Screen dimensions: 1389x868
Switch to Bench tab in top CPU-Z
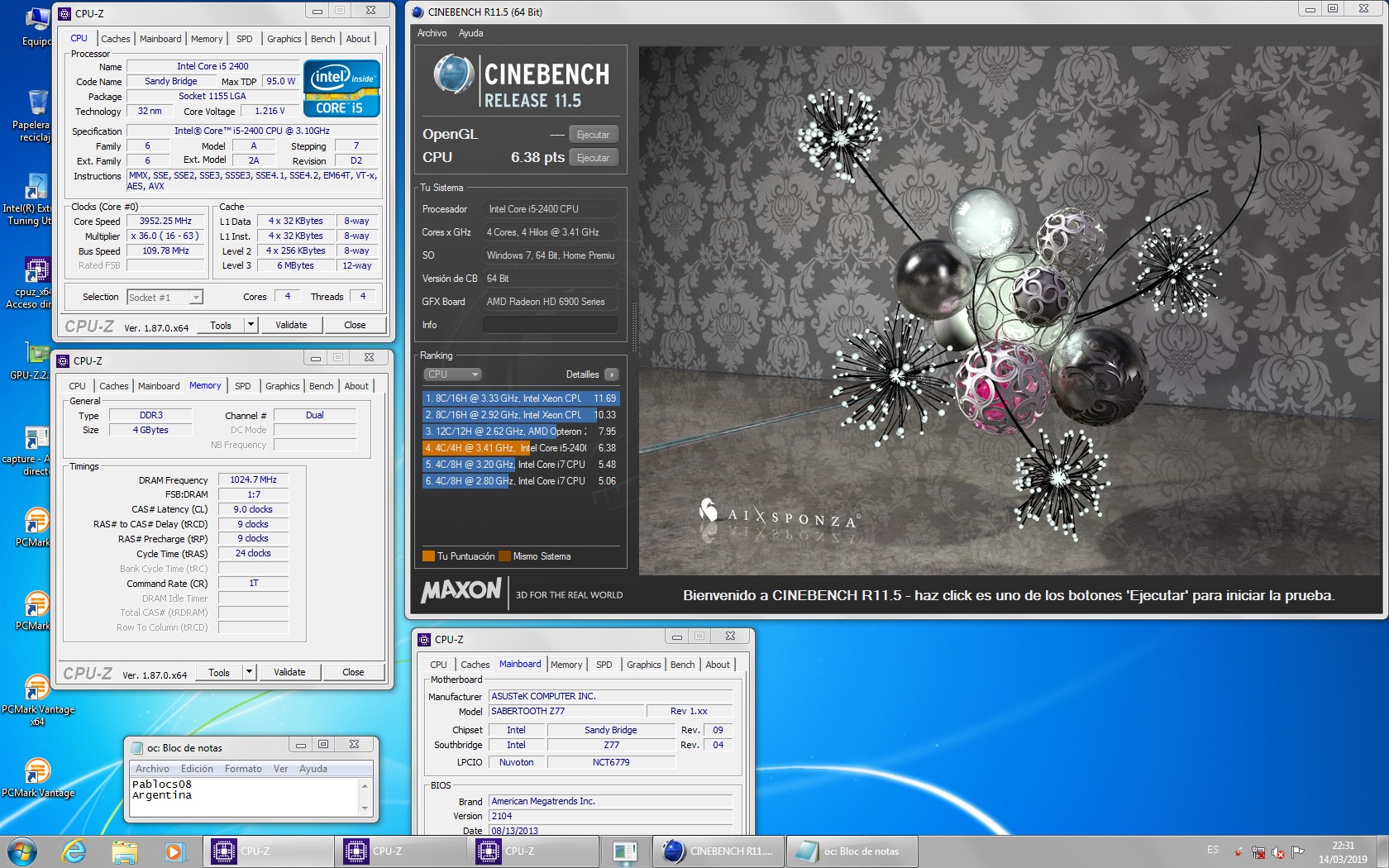pos(323,39)
